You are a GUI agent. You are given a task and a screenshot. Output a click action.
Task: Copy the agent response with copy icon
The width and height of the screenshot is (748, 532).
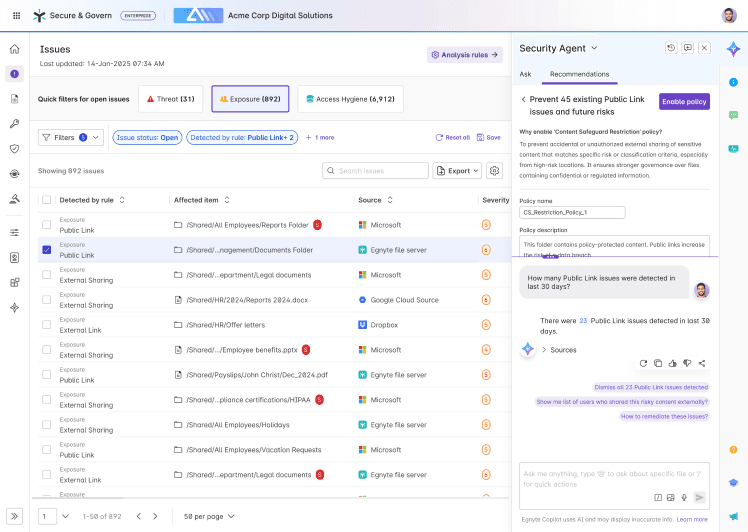click(x=658, y=364)
